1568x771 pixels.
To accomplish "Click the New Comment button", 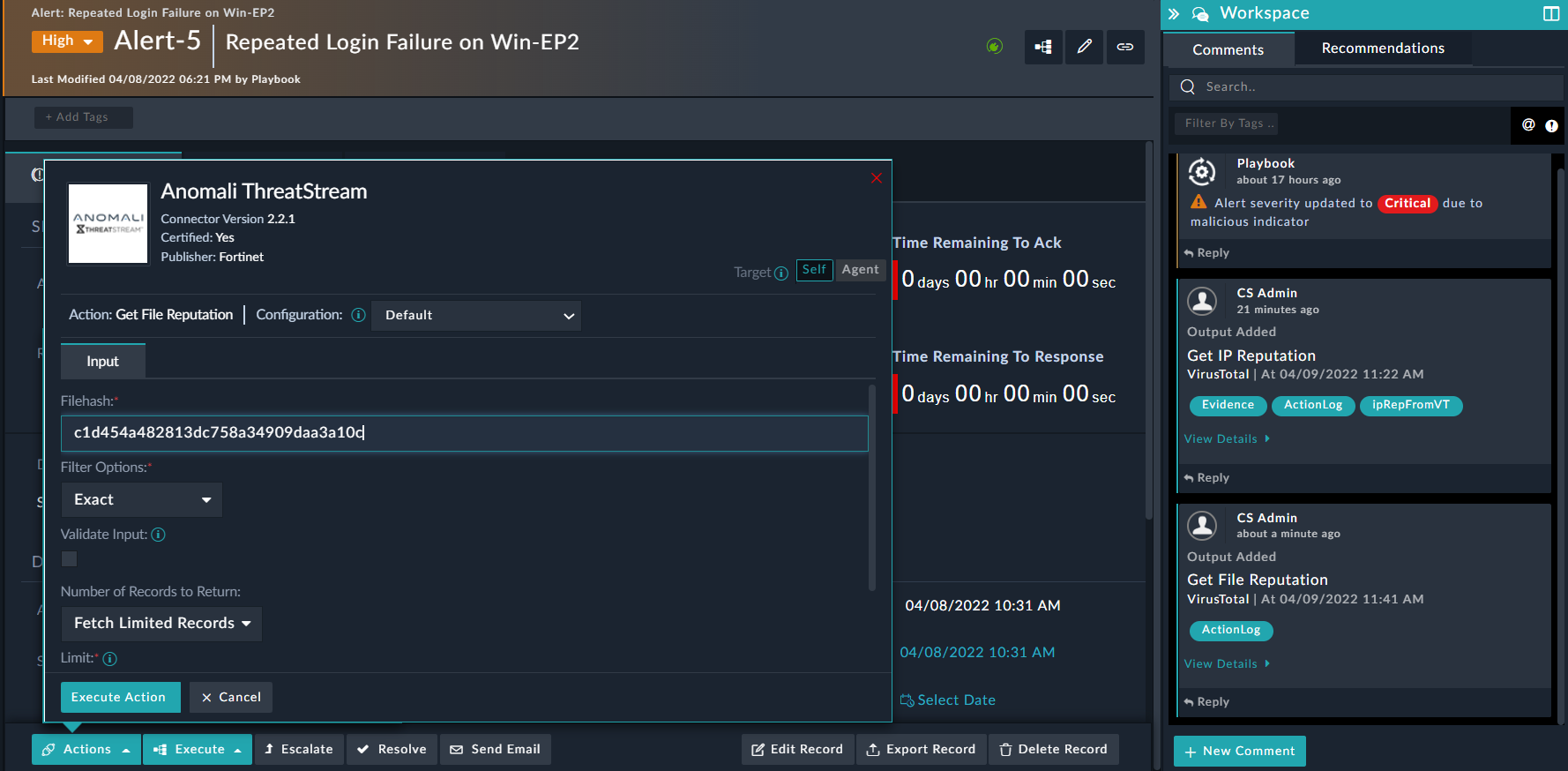I will [x=1240, y=752].
